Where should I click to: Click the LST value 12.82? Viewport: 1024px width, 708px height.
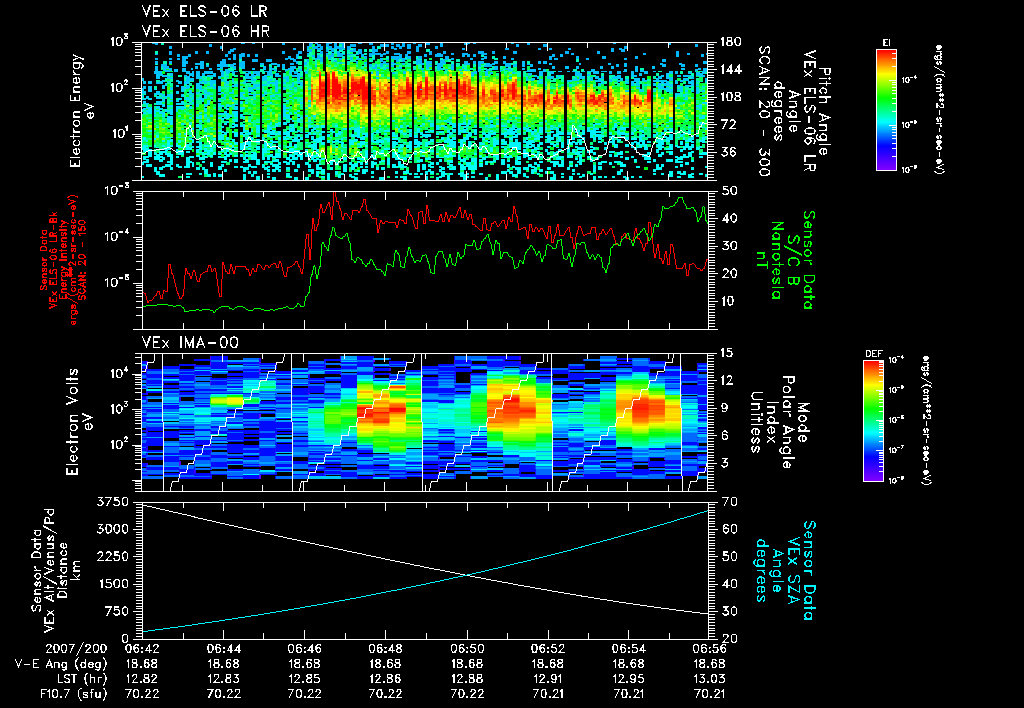pyautogui.click(x=142, y=679)
